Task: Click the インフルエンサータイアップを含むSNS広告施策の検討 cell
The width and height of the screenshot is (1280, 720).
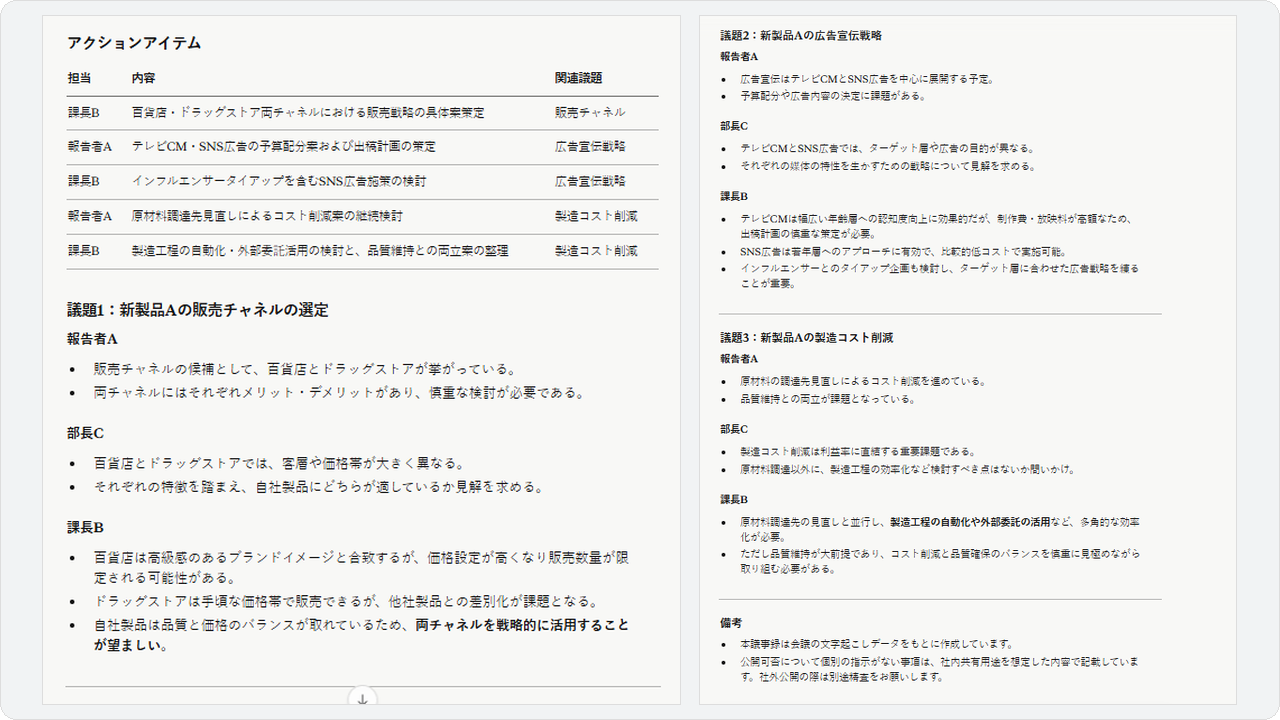Action: point(279,182)
